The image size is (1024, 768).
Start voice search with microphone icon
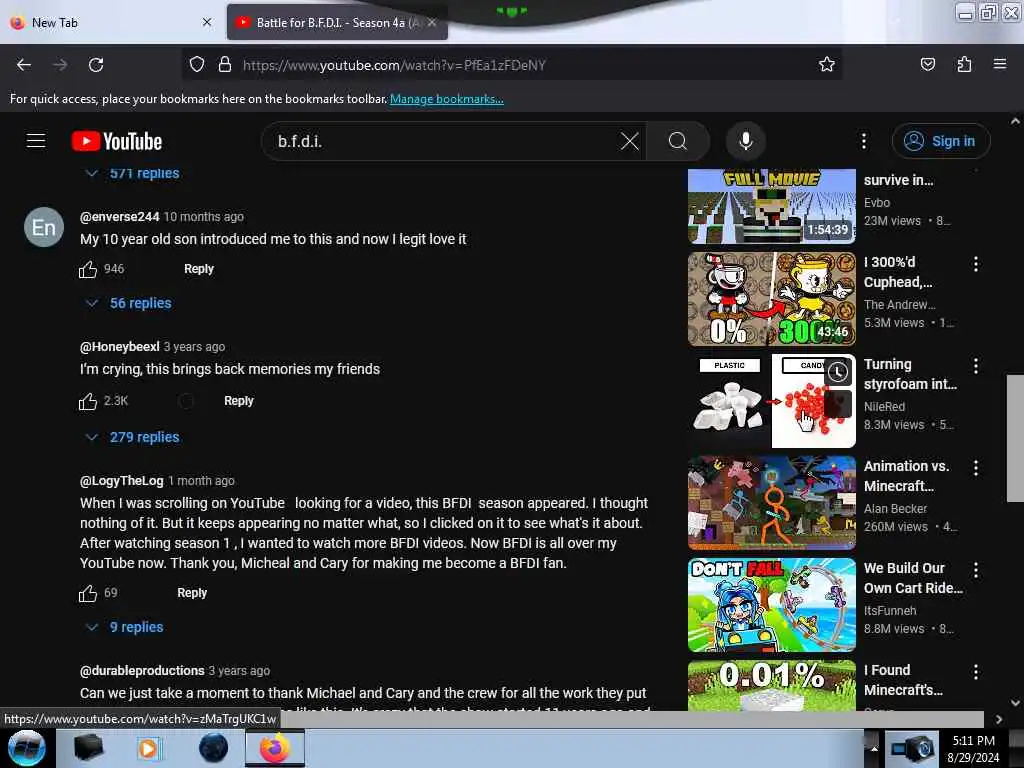click(x=746, y=141)
